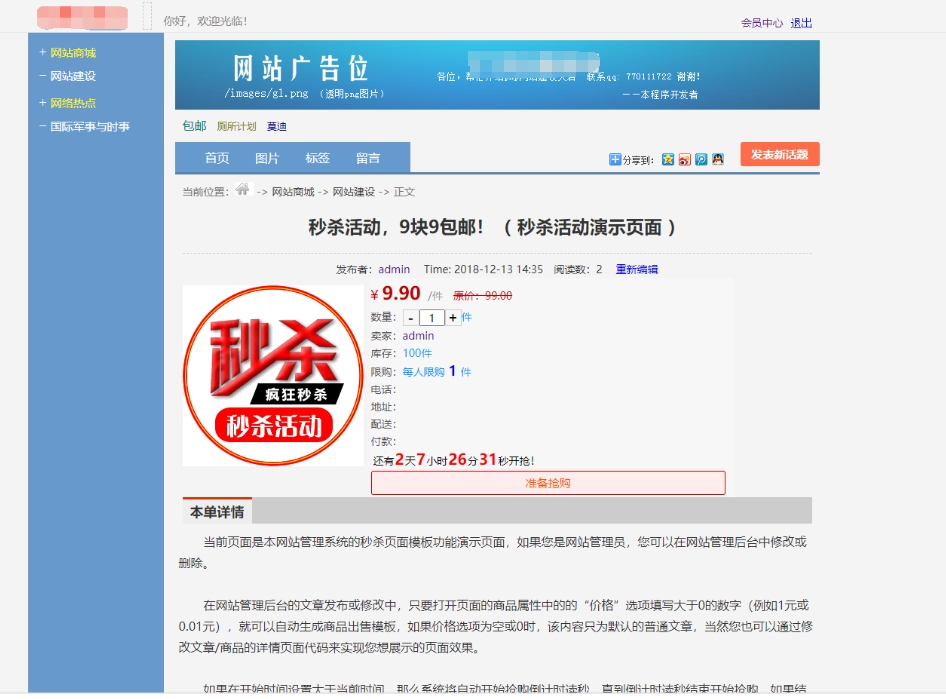Click 退出 logout link
Image resolution: width=946 pixels, height=699 pixels.
click(x=801, y=23)
